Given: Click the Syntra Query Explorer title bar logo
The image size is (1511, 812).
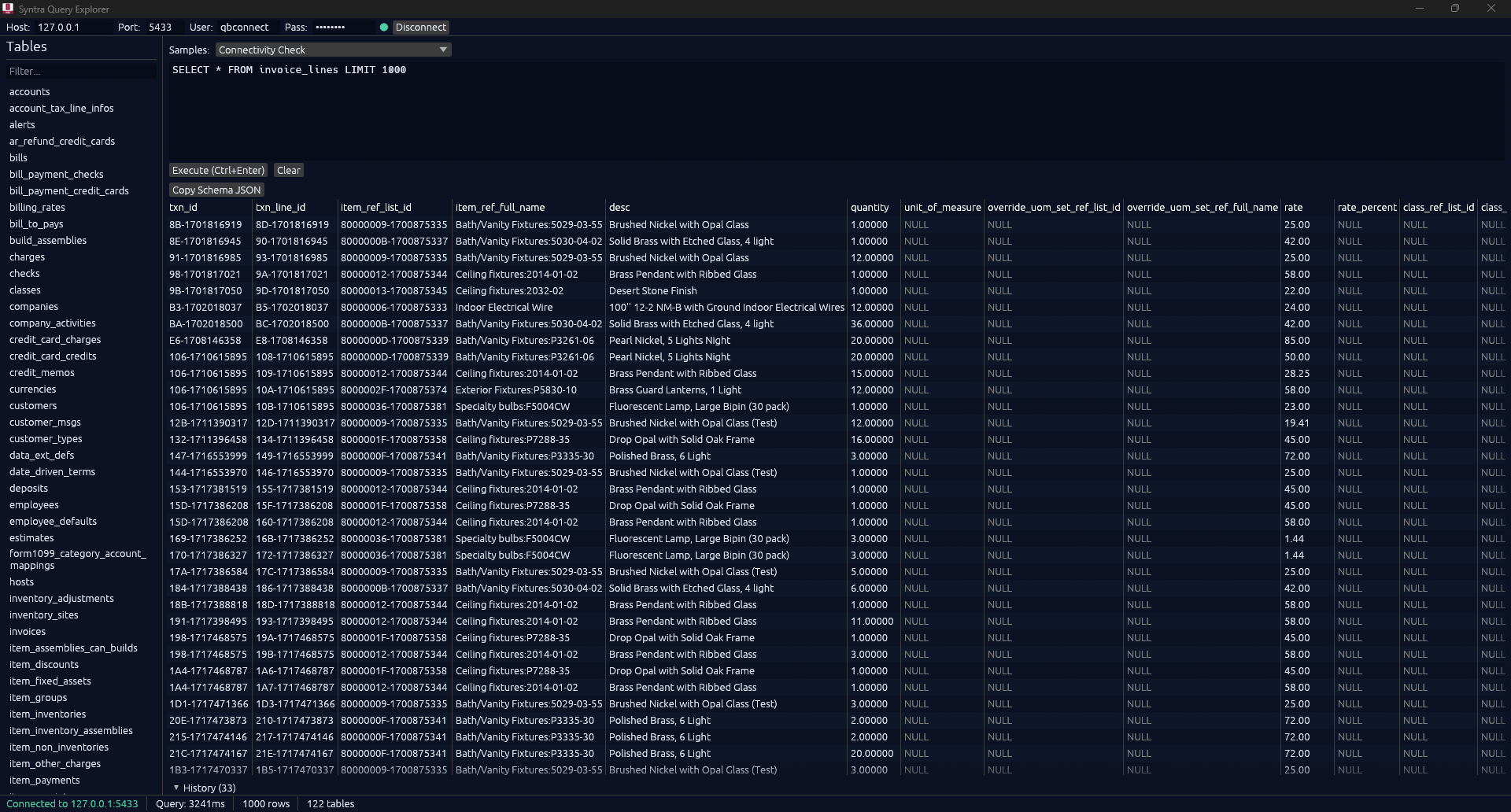Looking at the screenshot, I should [x=8, y=9].
